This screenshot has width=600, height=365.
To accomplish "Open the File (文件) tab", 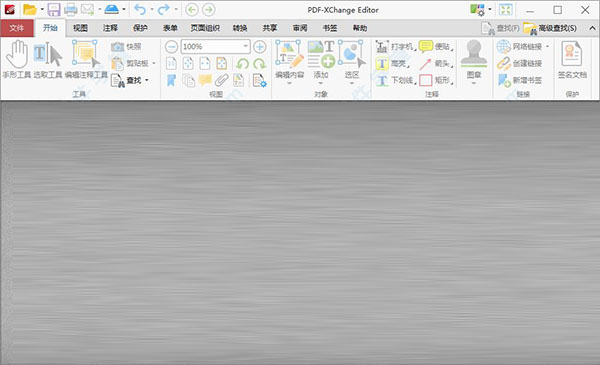I will (17, 28).
